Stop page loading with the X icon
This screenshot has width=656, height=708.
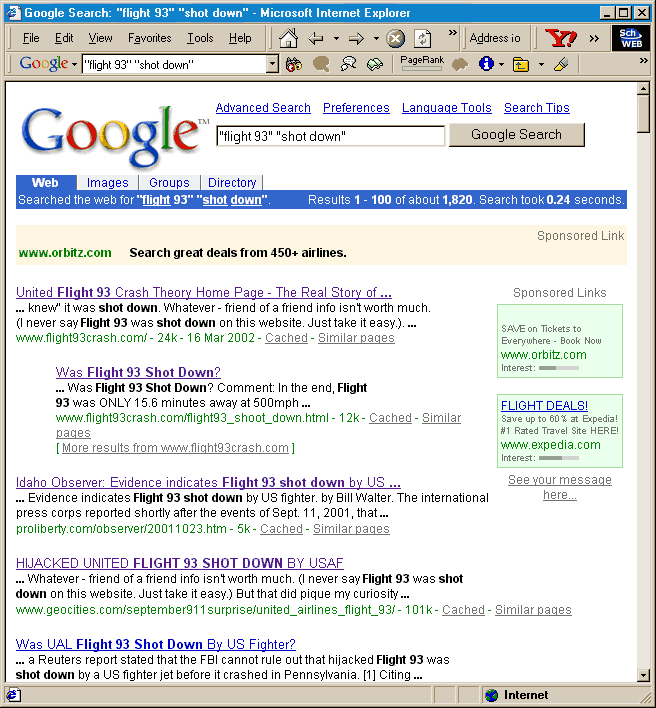395,39
